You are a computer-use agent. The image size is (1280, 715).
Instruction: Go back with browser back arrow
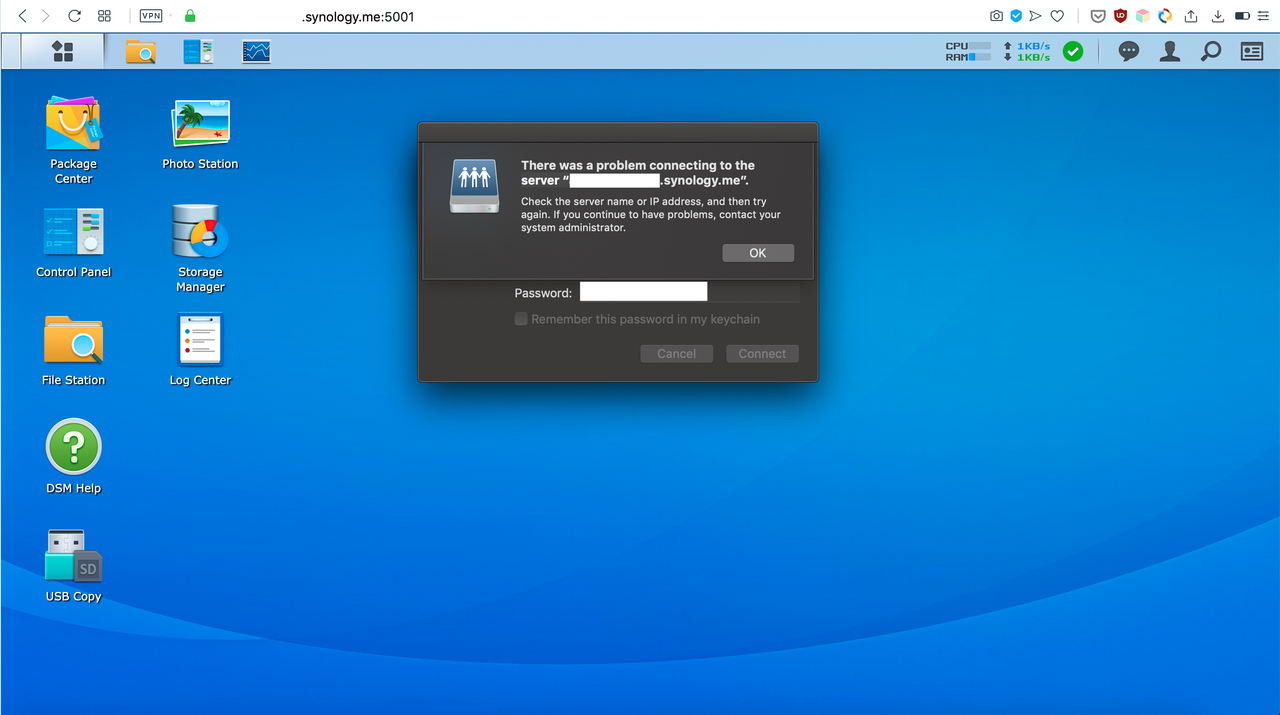click(23, 16)
